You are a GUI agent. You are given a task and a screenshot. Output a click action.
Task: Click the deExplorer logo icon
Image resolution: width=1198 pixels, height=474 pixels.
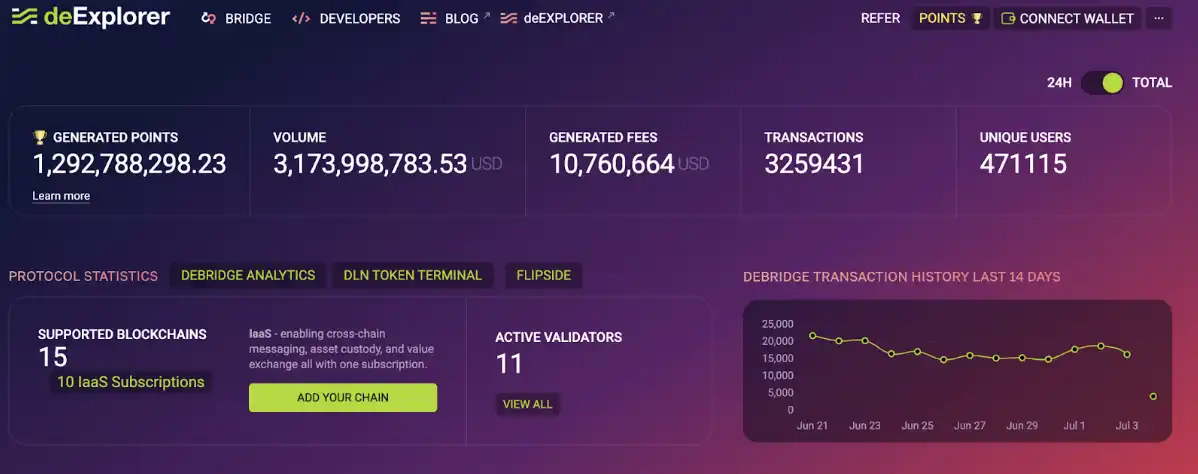click(25, 18)
